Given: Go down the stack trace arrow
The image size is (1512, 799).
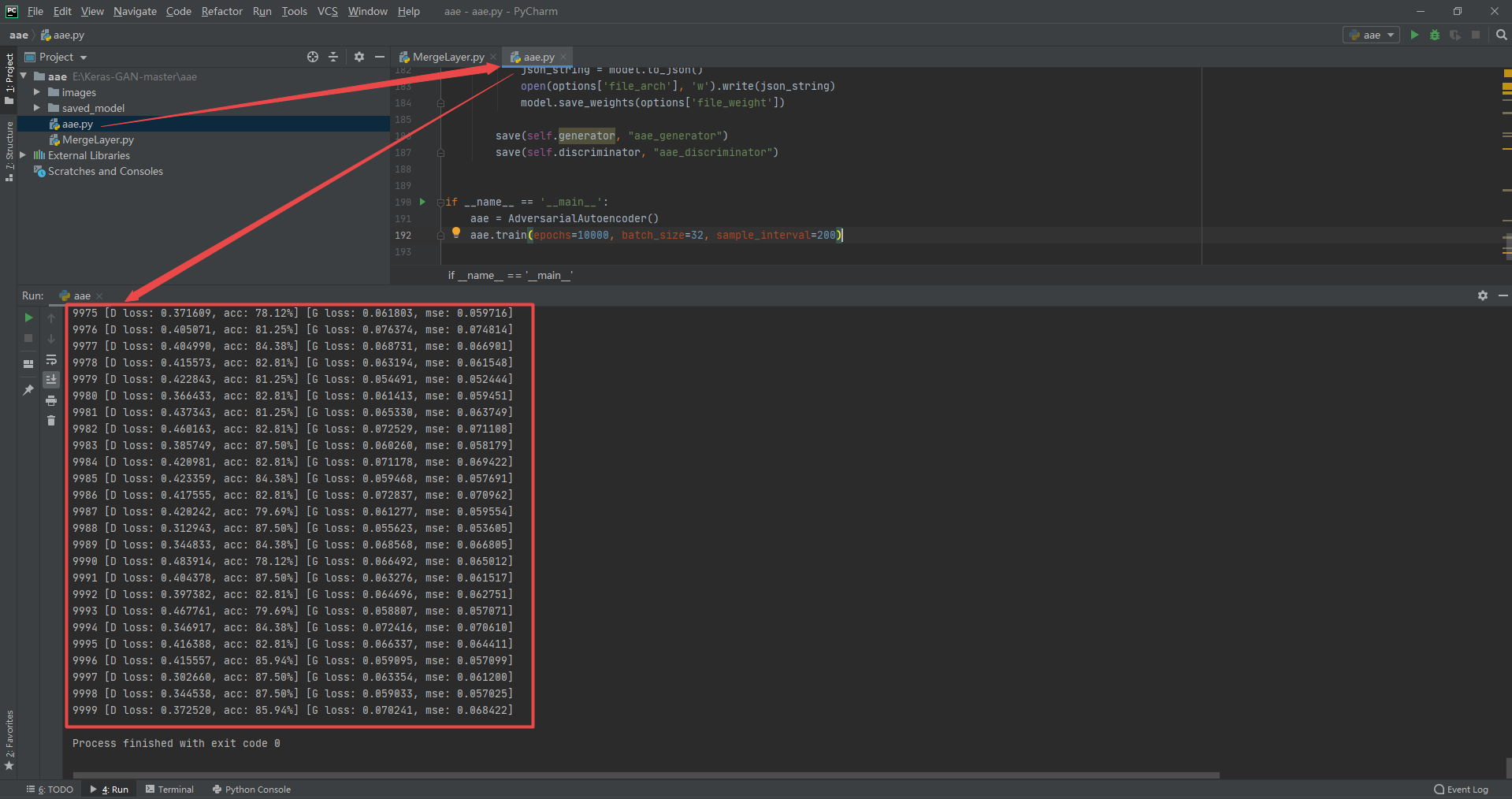Looking at the screenshot, I should [51, 338].
